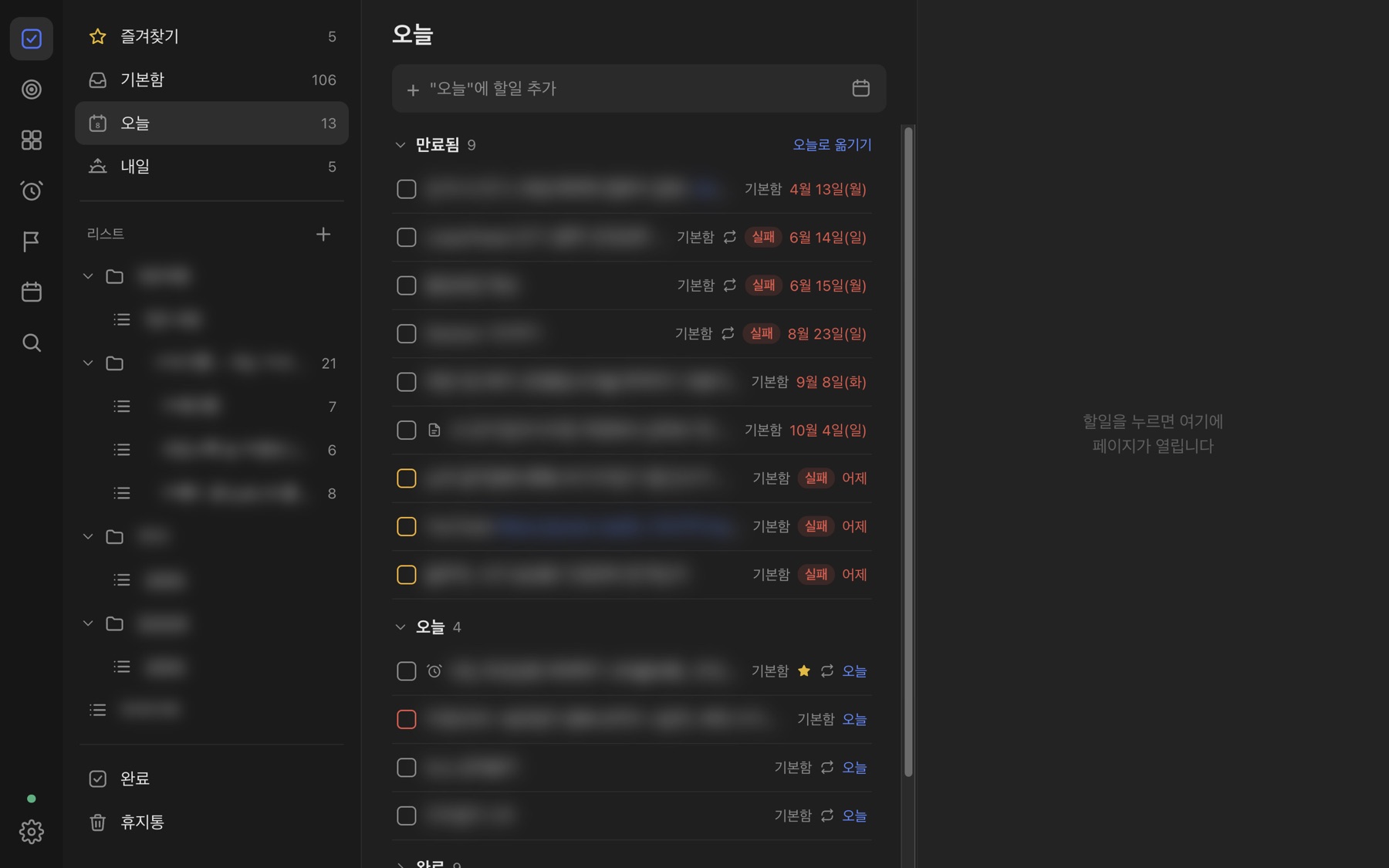Select 즐겨찾기 in the sidebar
Image resolution: width=1389 pixels, height=868 pixels.
[211, 36]
